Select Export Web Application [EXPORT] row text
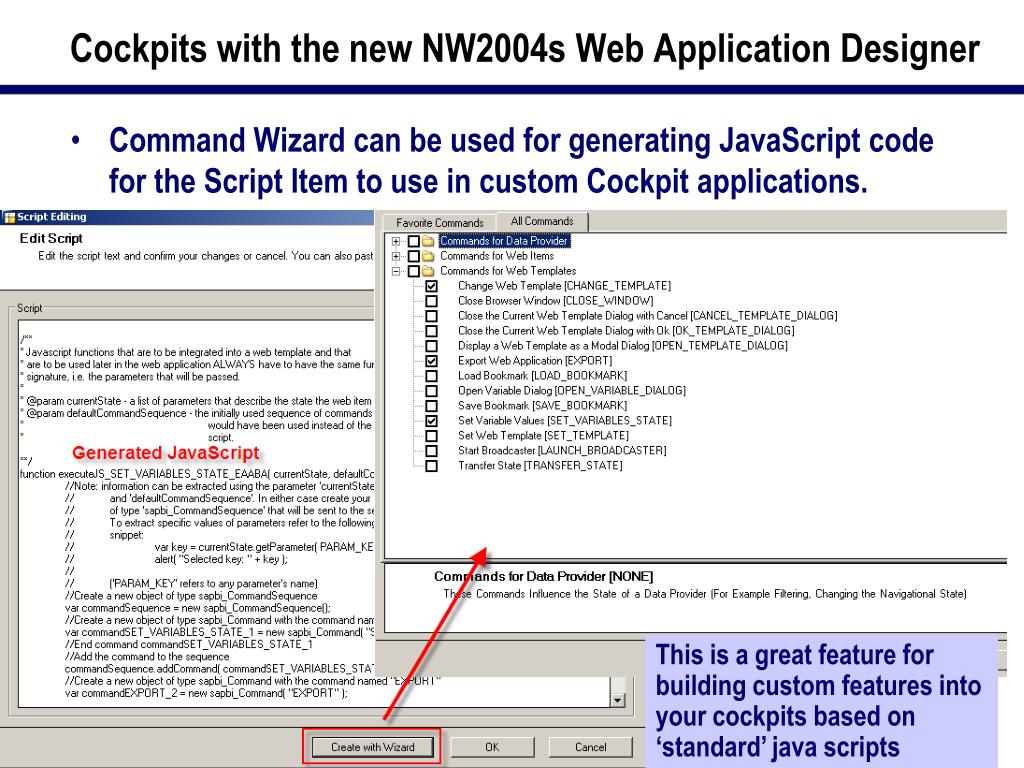This screenshot has width=1024, height=768. point(535,361)
